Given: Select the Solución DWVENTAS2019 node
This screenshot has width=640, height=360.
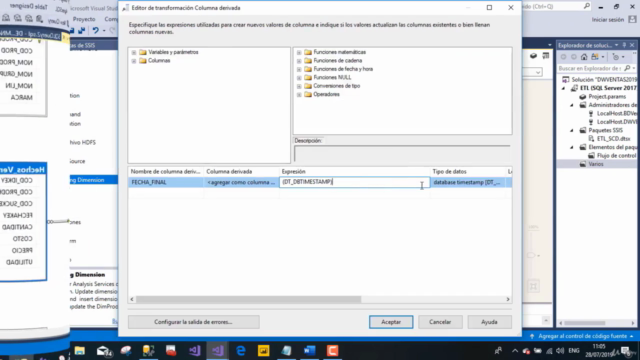Looking at the screenshot, I should click(604, 80).
